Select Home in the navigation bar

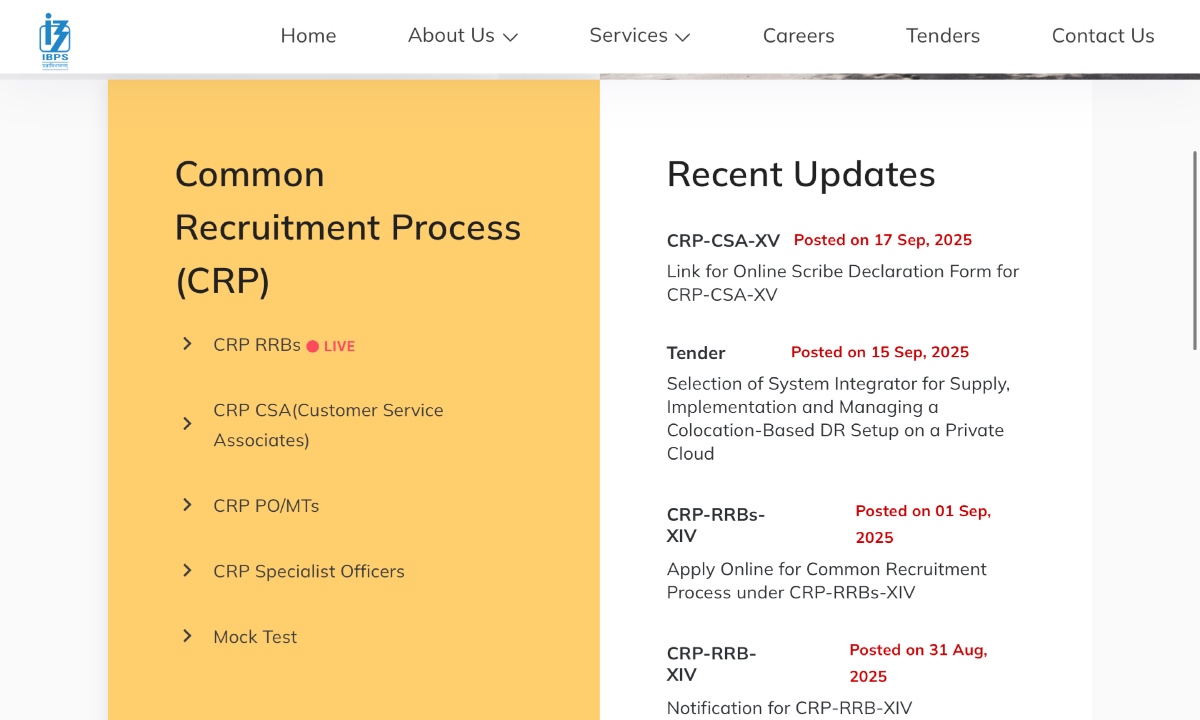pos(308,35)
